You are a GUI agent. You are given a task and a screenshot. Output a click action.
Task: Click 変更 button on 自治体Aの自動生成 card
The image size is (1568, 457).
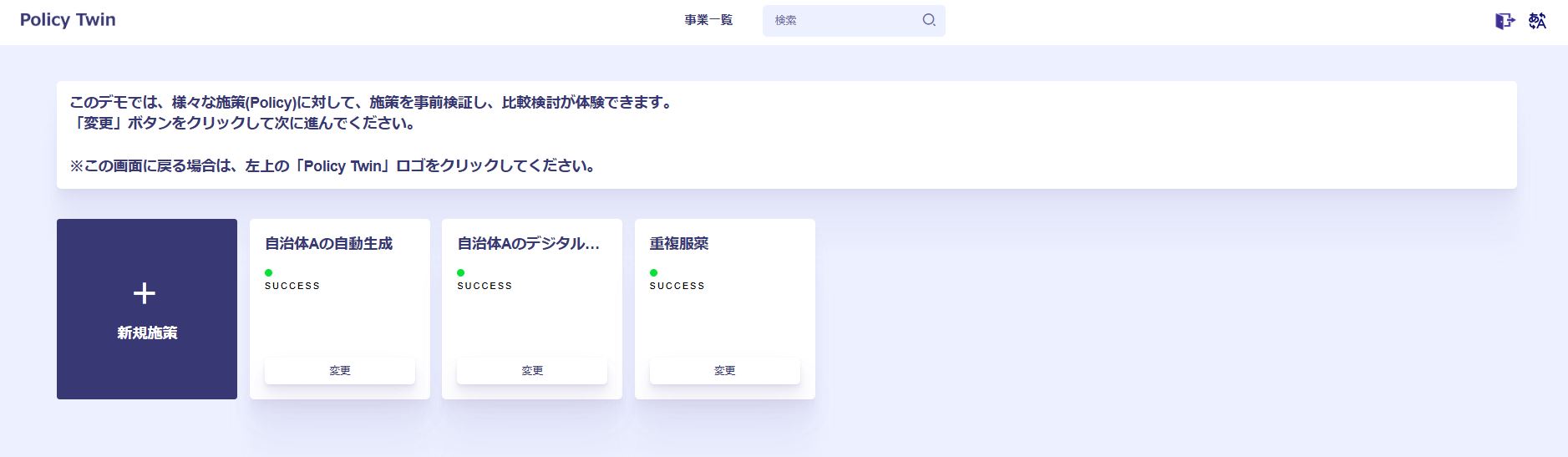tap(340, 371)
